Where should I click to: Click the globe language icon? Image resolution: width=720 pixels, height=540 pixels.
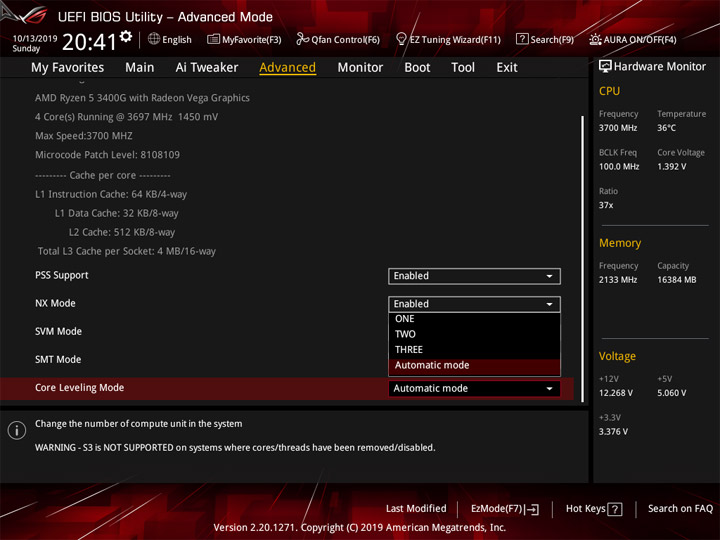point(154,39)
